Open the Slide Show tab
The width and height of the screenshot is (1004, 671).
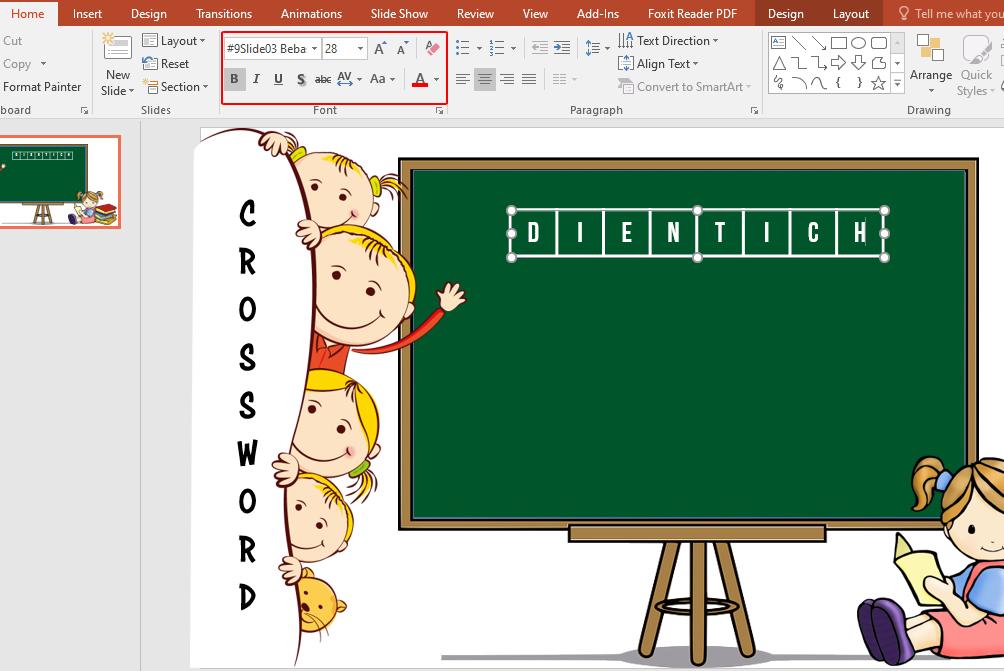coord(399,13)
